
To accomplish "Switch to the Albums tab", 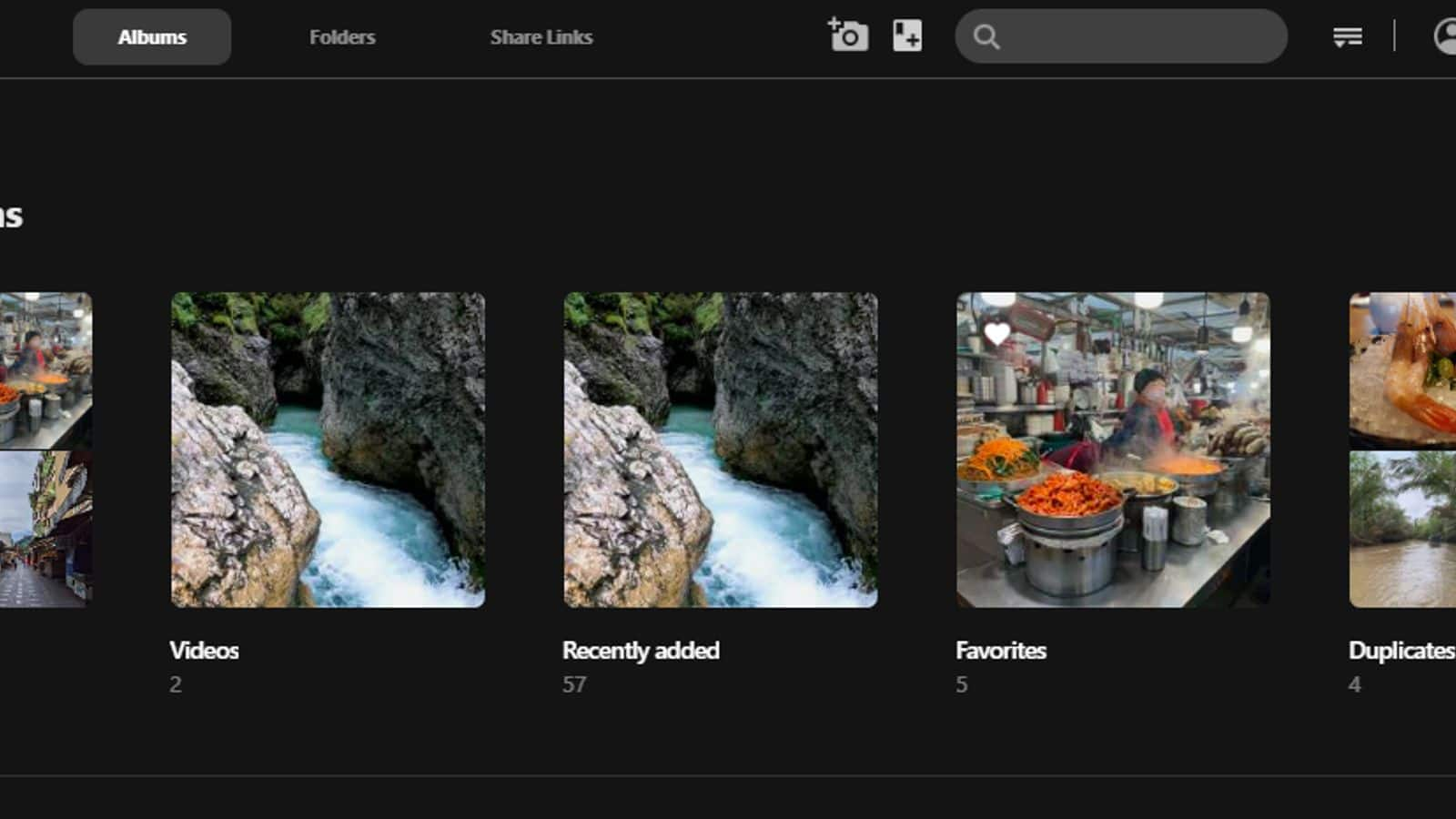I will click(152, 37).
